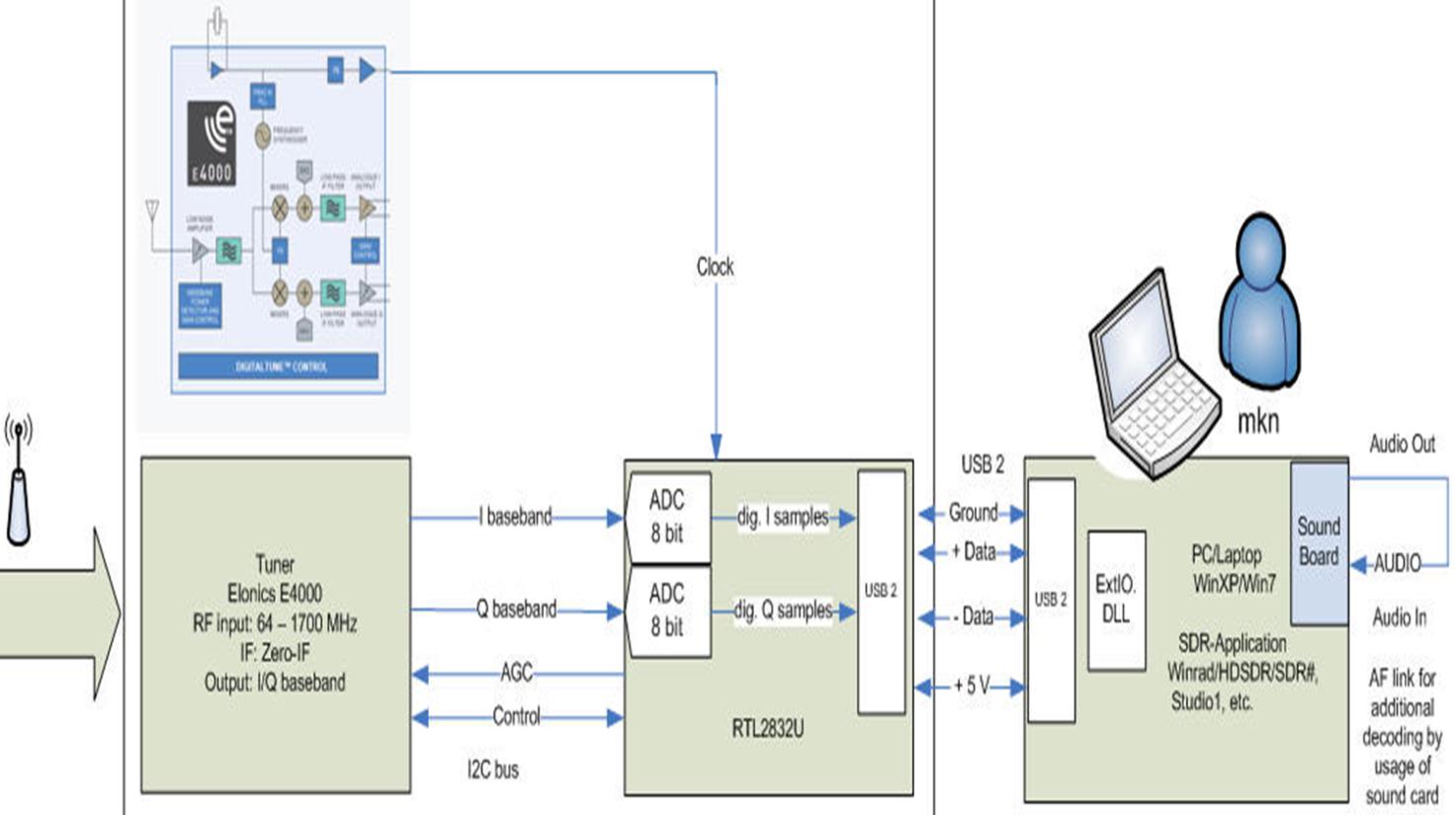
Task: Click the Sound Board block
Action: 1320,542
